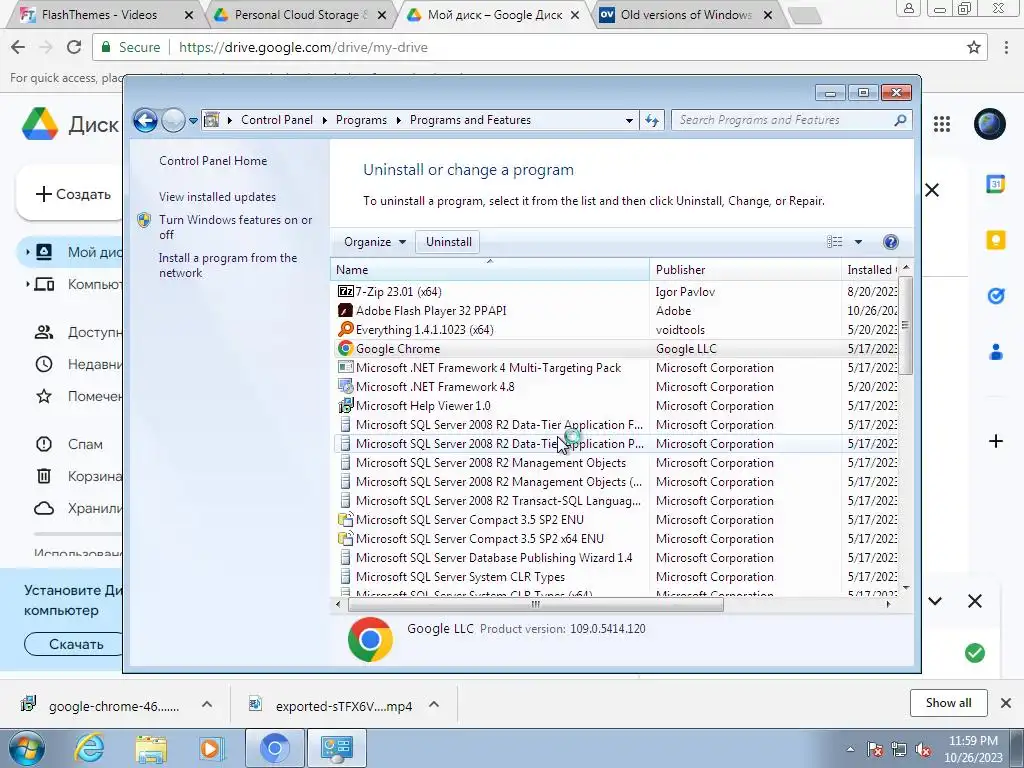1024x768 pixels.
Task: Click the change view icon
Action: pyautogui.click(x=835, y=242)
